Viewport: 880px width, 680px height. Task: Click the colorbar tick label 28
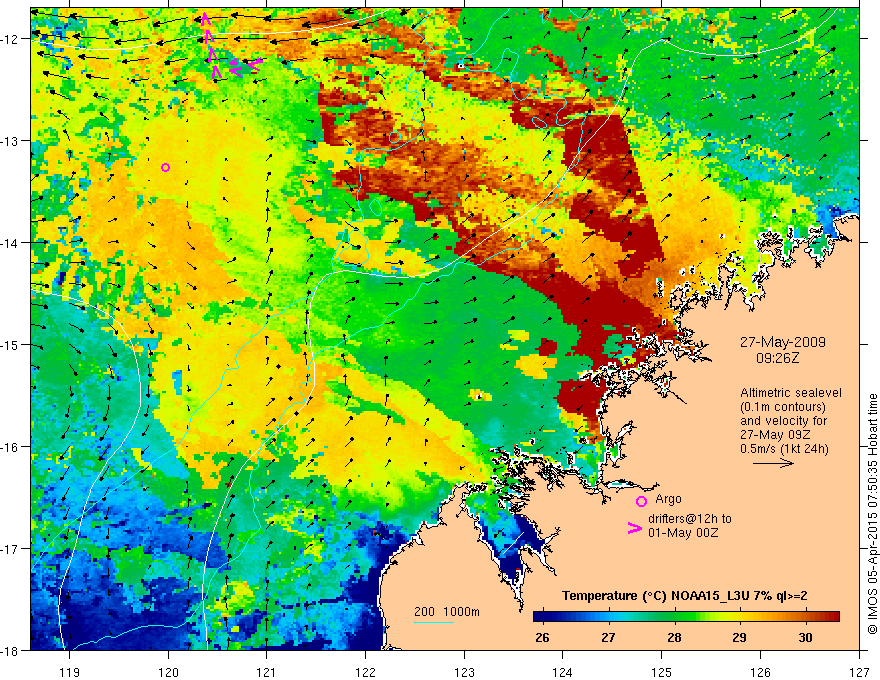[674, 637]
